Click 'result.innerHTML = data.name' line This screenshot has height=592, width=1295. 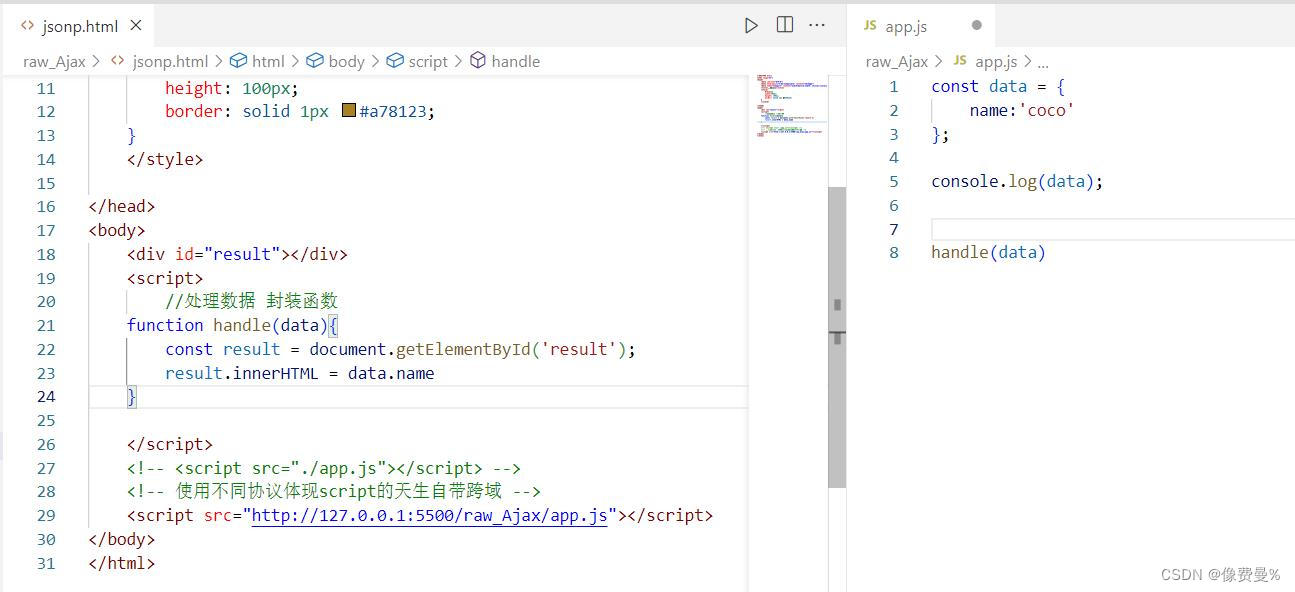tap(300, 373)
